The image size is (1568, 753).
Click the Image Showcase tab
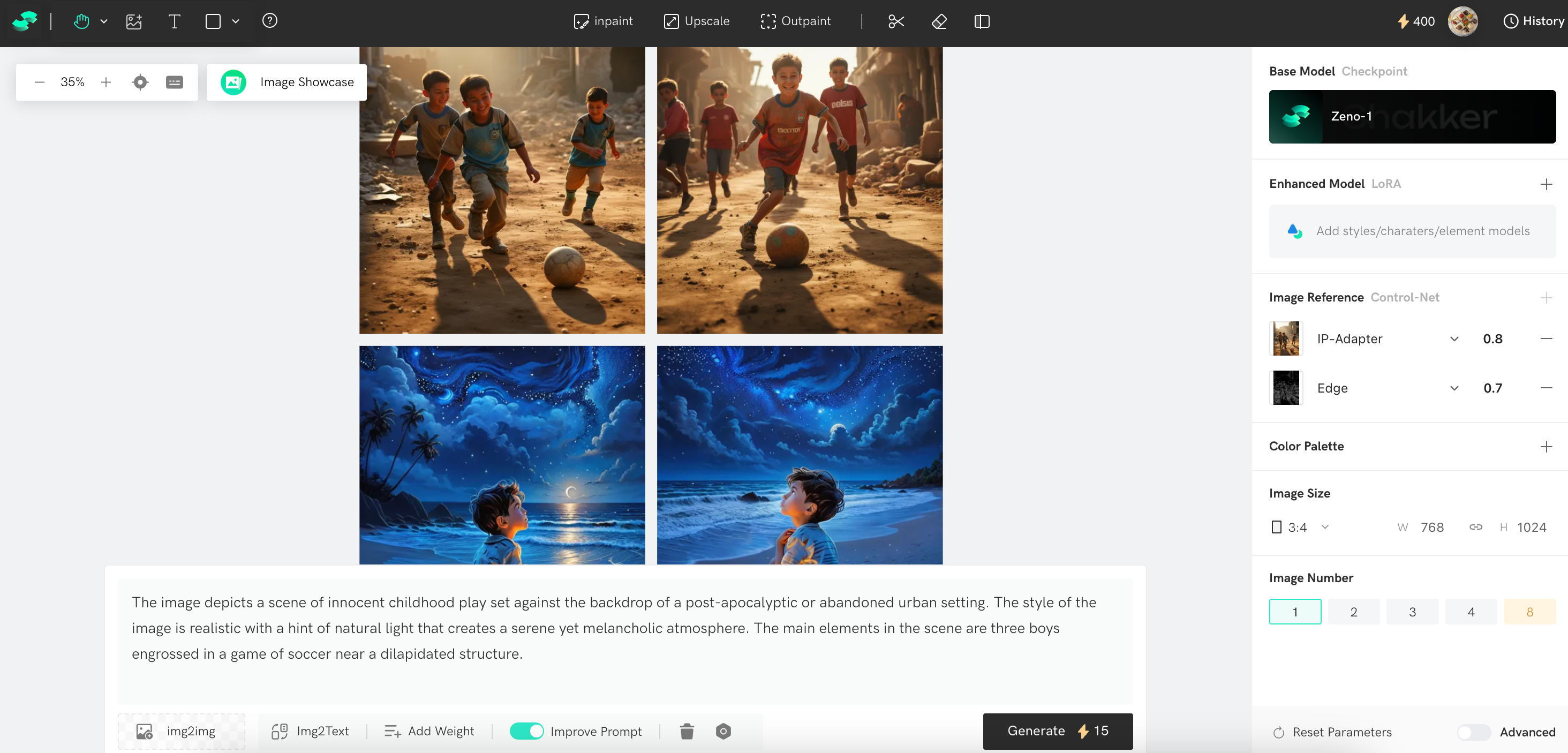click(286, 81)
